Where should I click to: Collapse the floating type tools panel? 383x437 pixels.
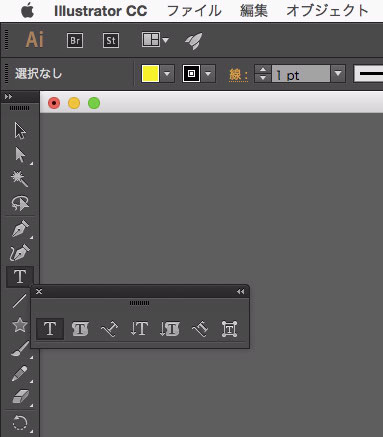point(240,292)
